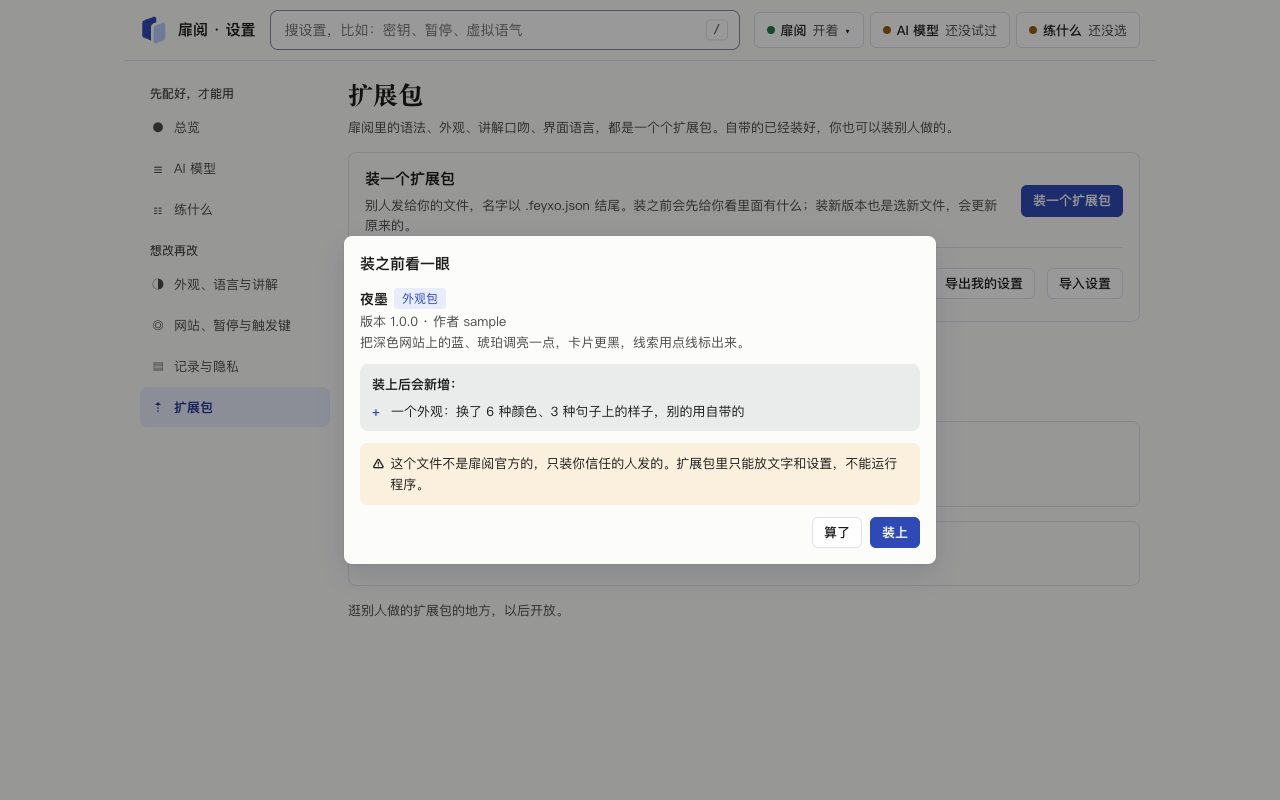1280x800 pixels.
Task: Click the 练什么 sidebar grid icon
Action: (x=158, y=210)
